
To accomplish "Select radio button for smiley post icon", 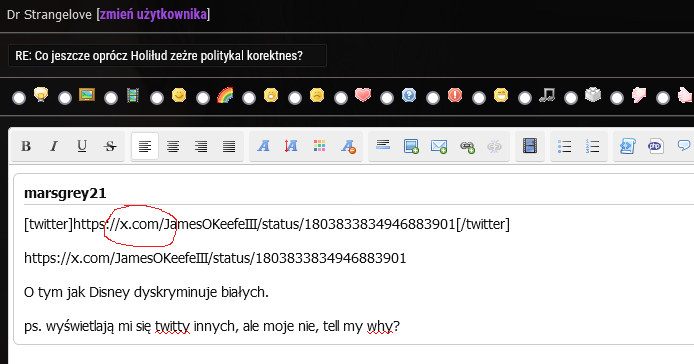I will 157,98.
